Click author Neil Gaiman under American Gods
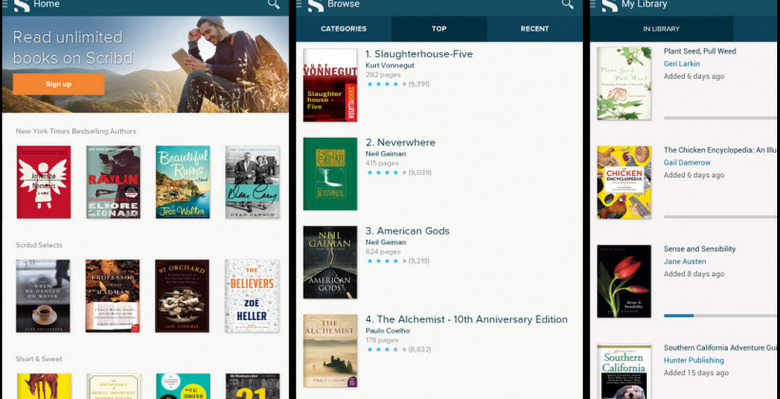The width and height of the screenshot is (780, 399). pyautogui.click(x=386, y=242)
